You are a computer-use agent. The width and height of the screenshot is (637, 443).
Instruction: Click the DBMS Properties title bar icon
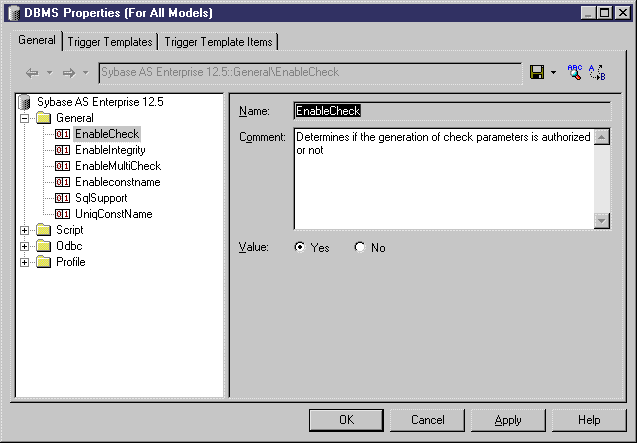[x=14, y=13]
